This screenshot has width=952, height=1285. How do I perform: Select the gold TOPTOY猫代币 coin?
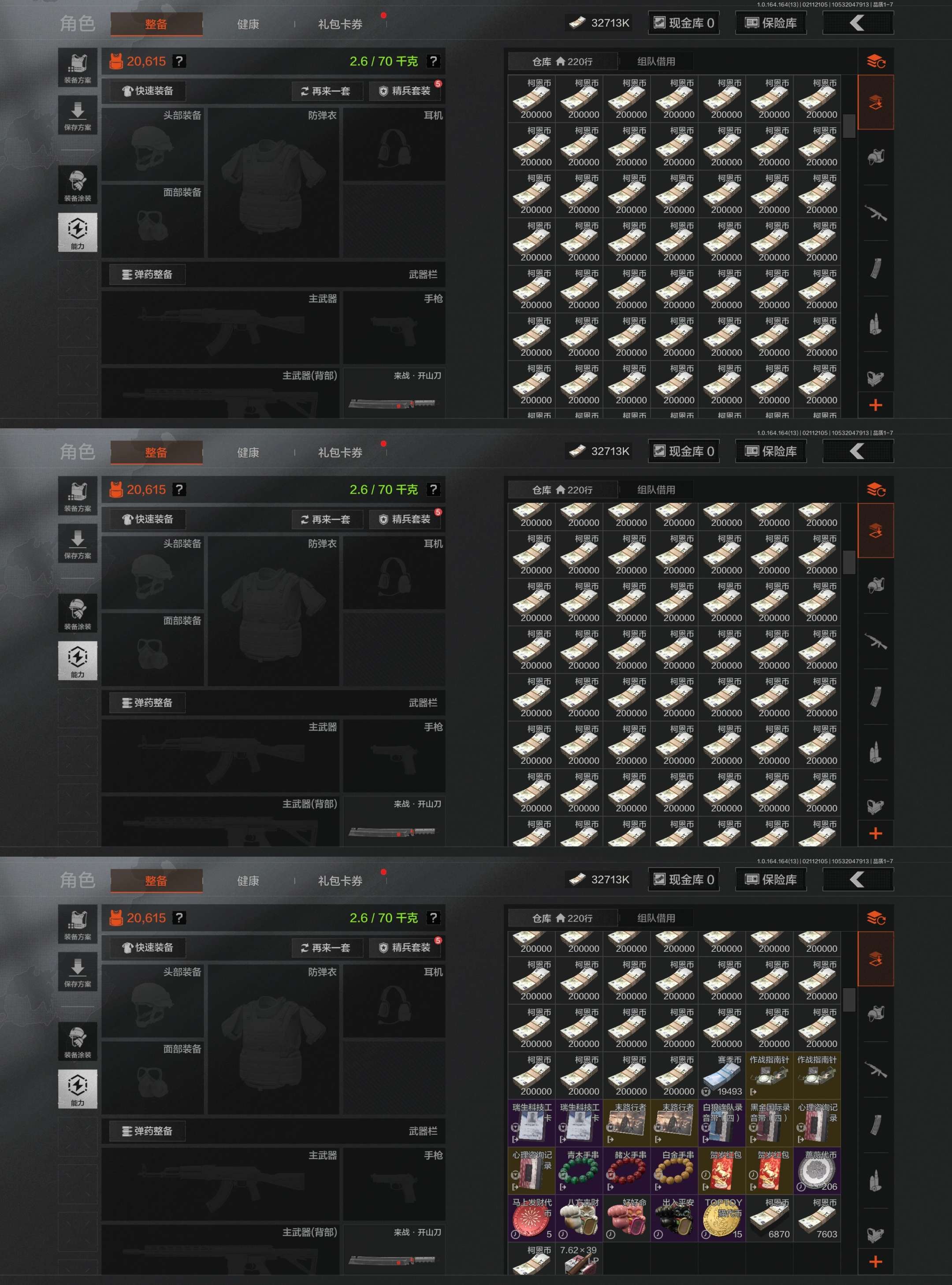(722, 1218)
